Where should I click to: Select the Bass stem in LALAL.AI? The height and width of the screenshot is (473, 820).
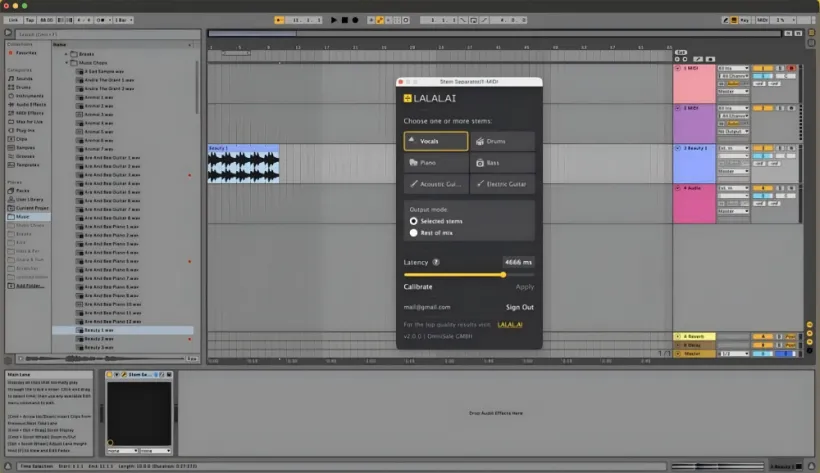[503, 163]
